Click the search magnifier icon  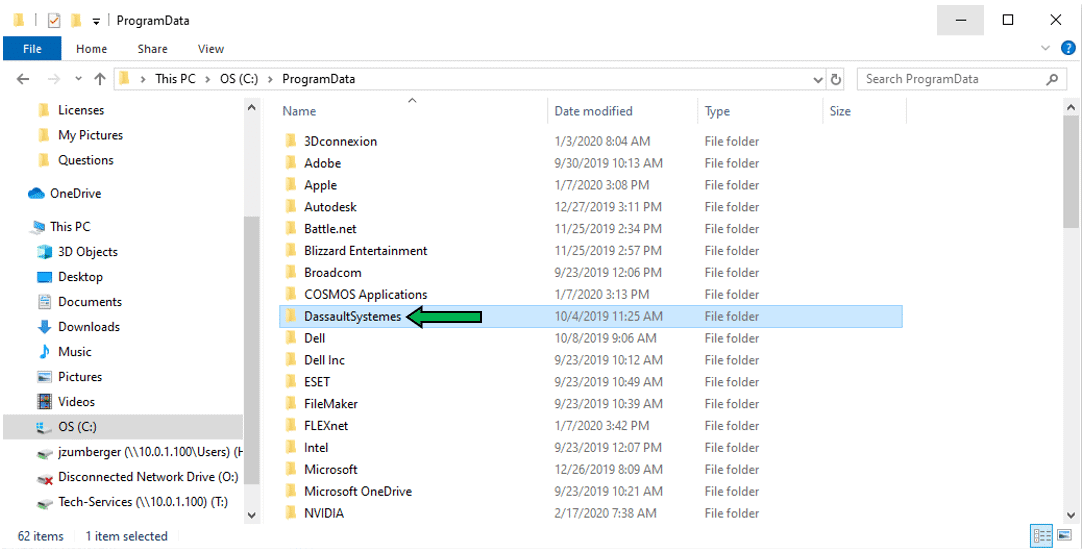coord(1052,79)
